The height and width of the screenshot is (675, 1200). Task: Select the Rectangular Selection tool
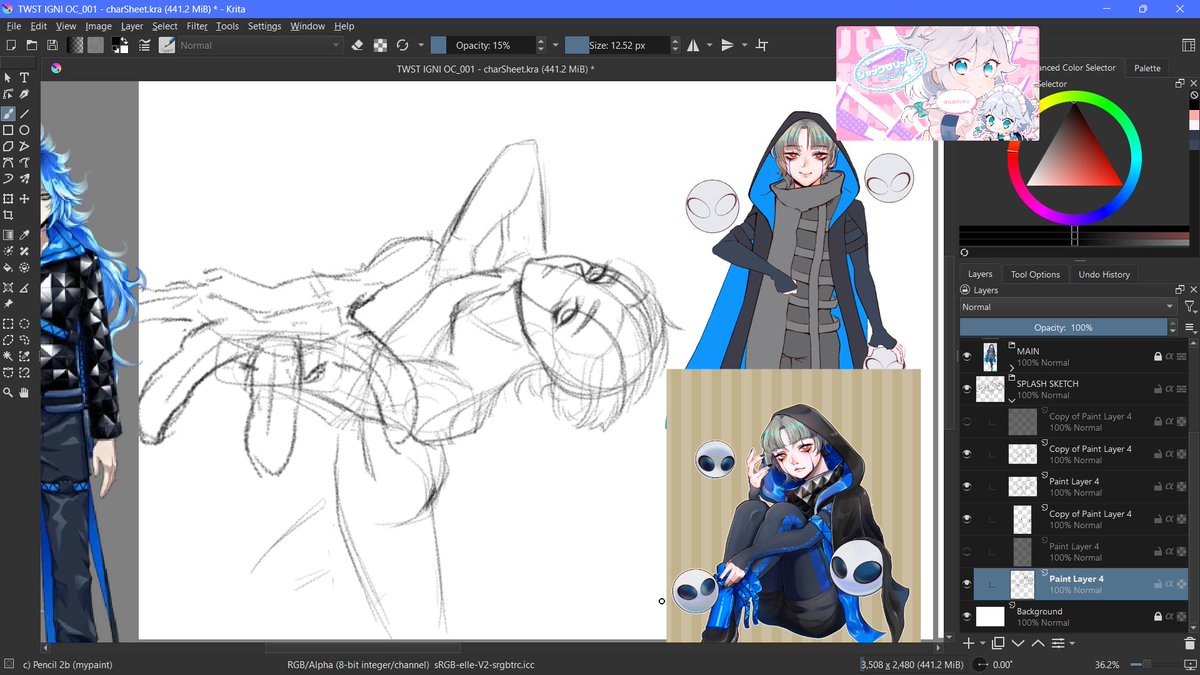click(8, 323)
